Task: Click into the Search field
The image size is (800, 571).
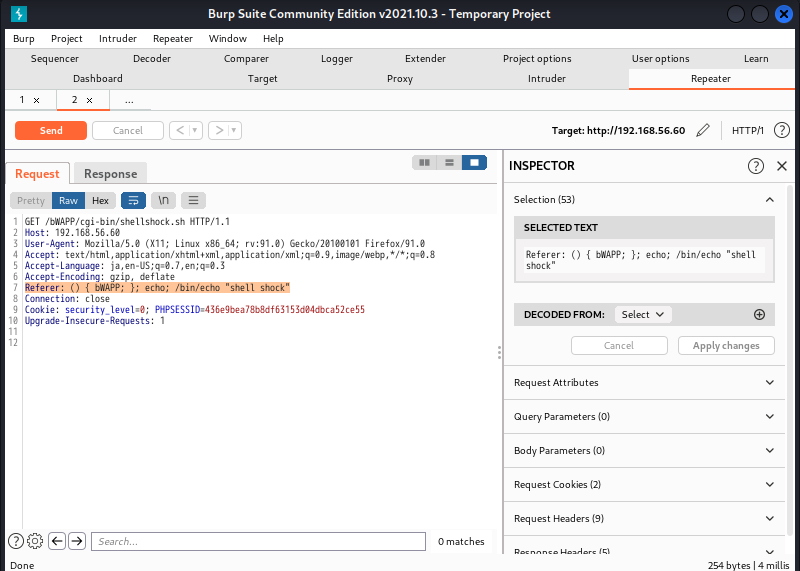Action: click(259, 541)
